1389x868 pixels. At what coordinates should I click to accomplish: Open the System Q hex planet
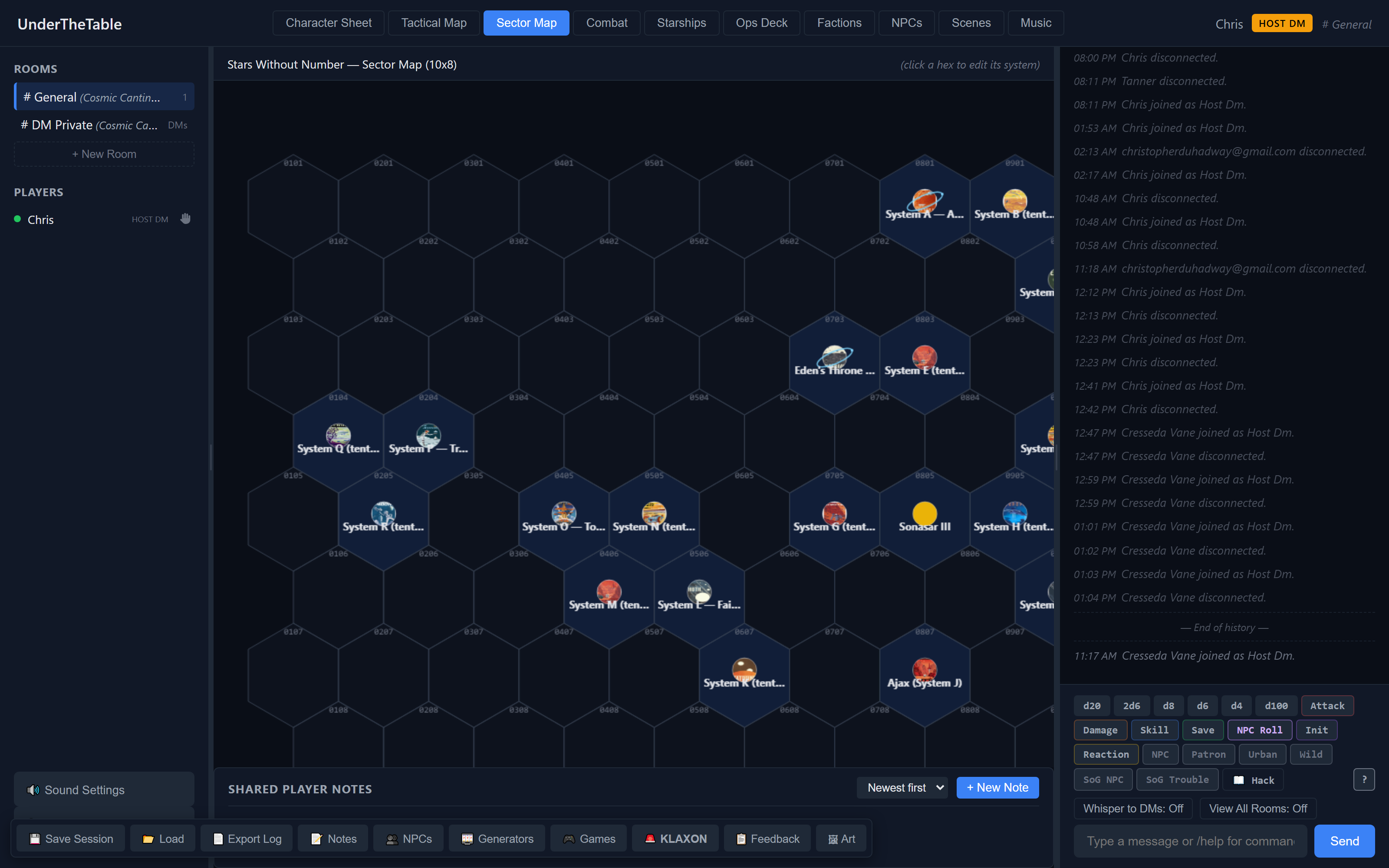click(338, 435)
